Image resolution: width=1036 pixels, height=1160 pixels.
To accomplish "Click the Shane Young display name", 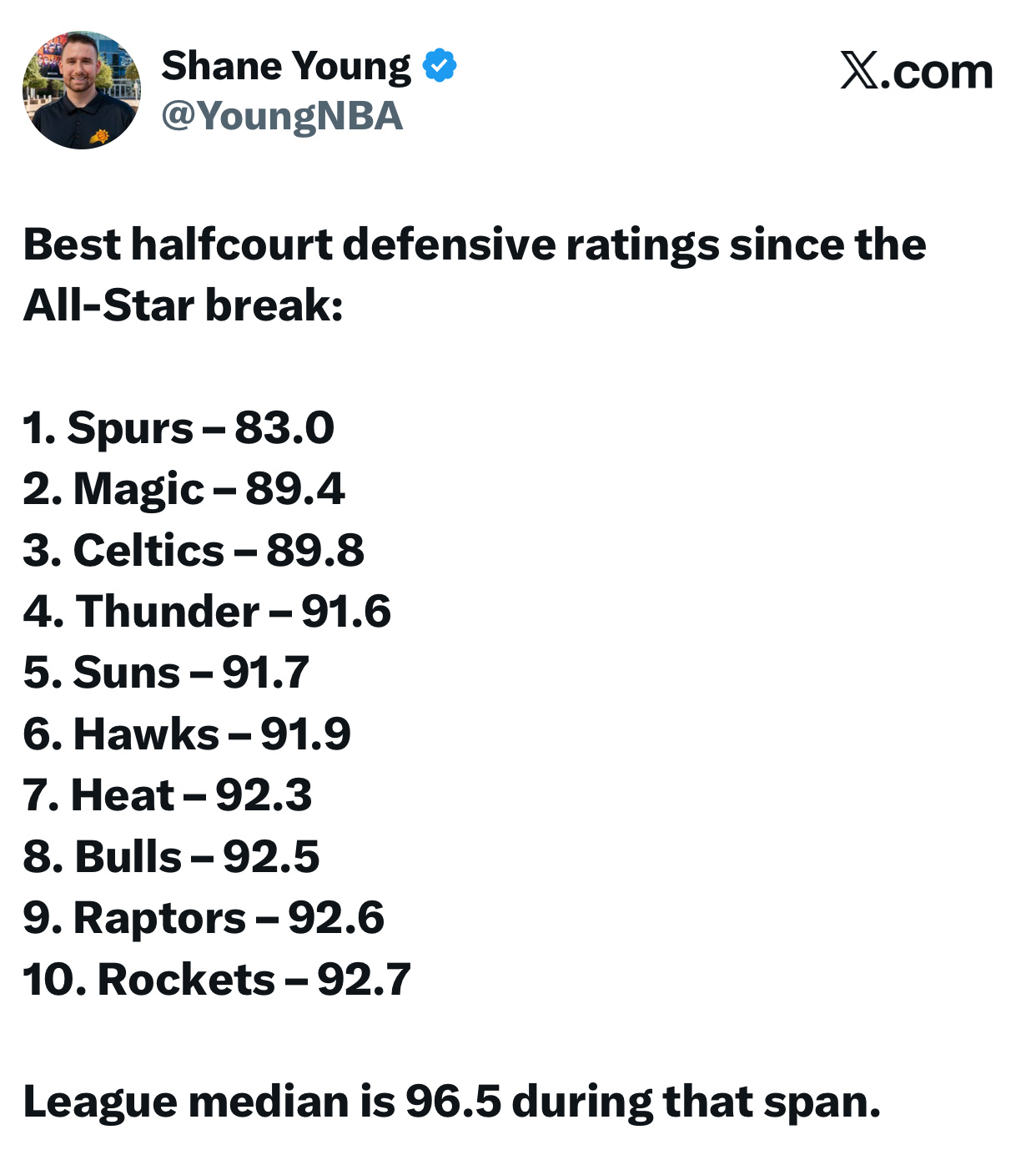I will 285,66.
